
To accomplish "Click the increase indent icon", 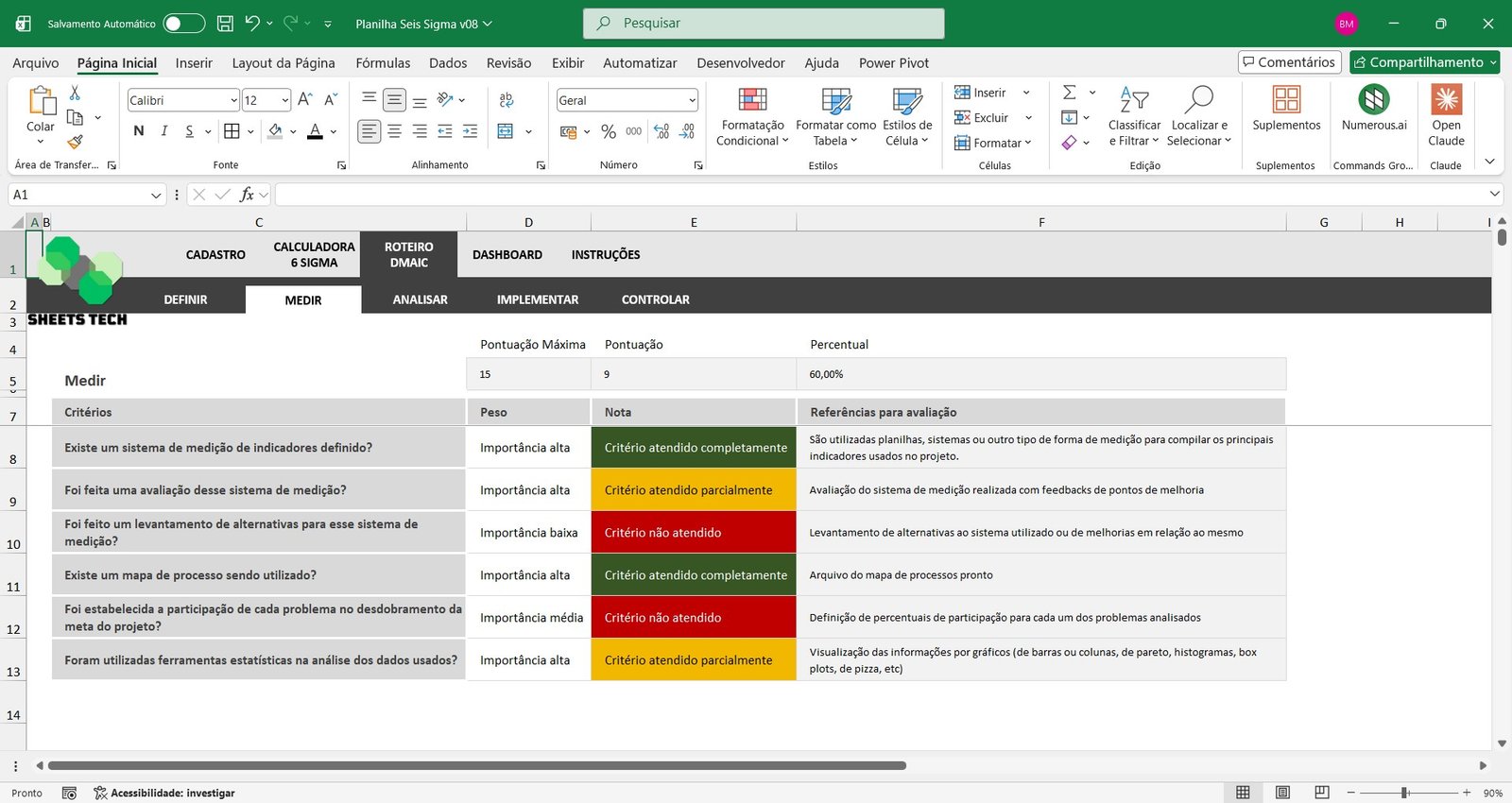I will 470,131.
